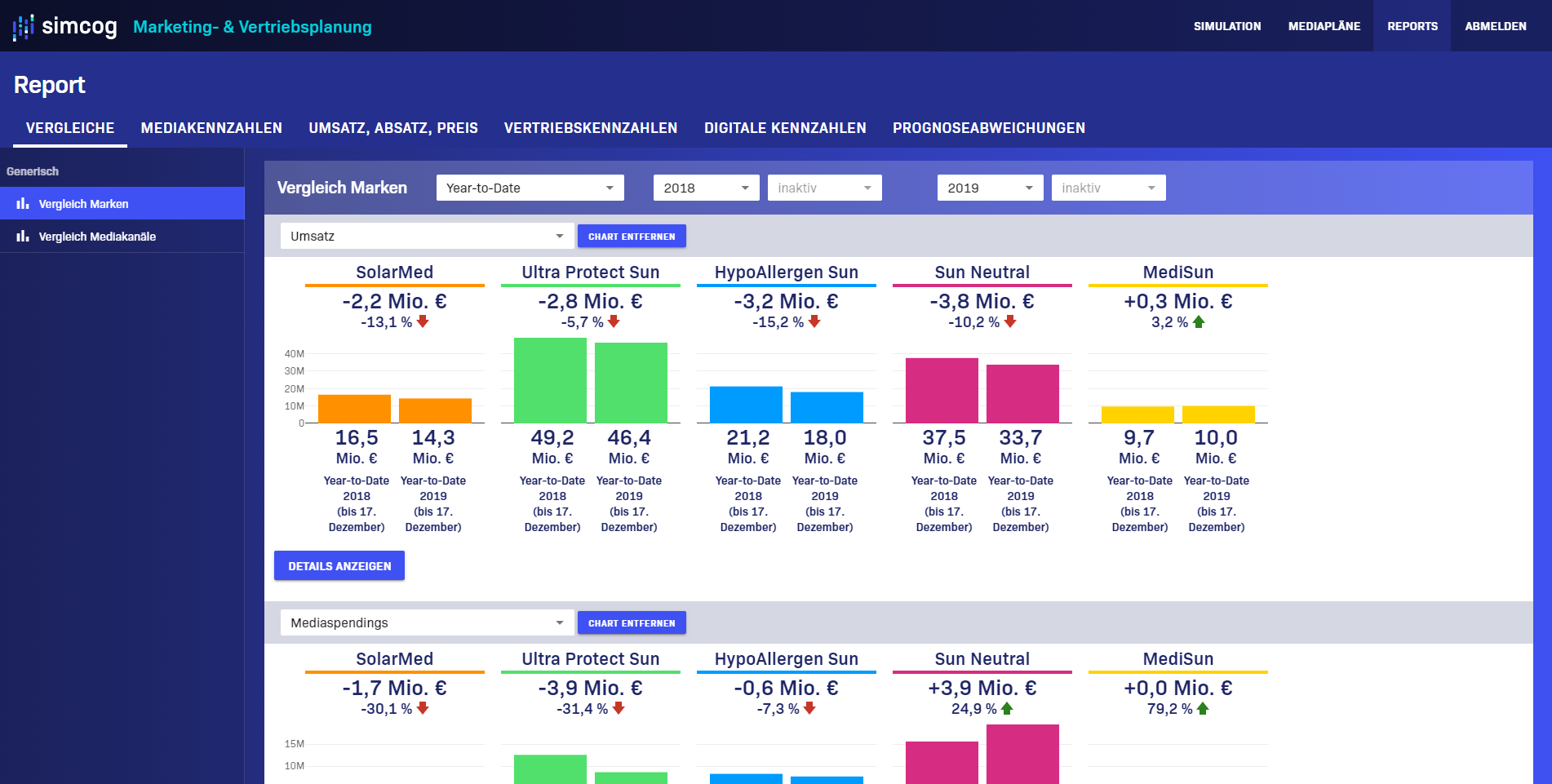This screenshot has height=784, width=1552.
Task: Click the red down arrow next to -13,1 %
Action: click(423, 321)
